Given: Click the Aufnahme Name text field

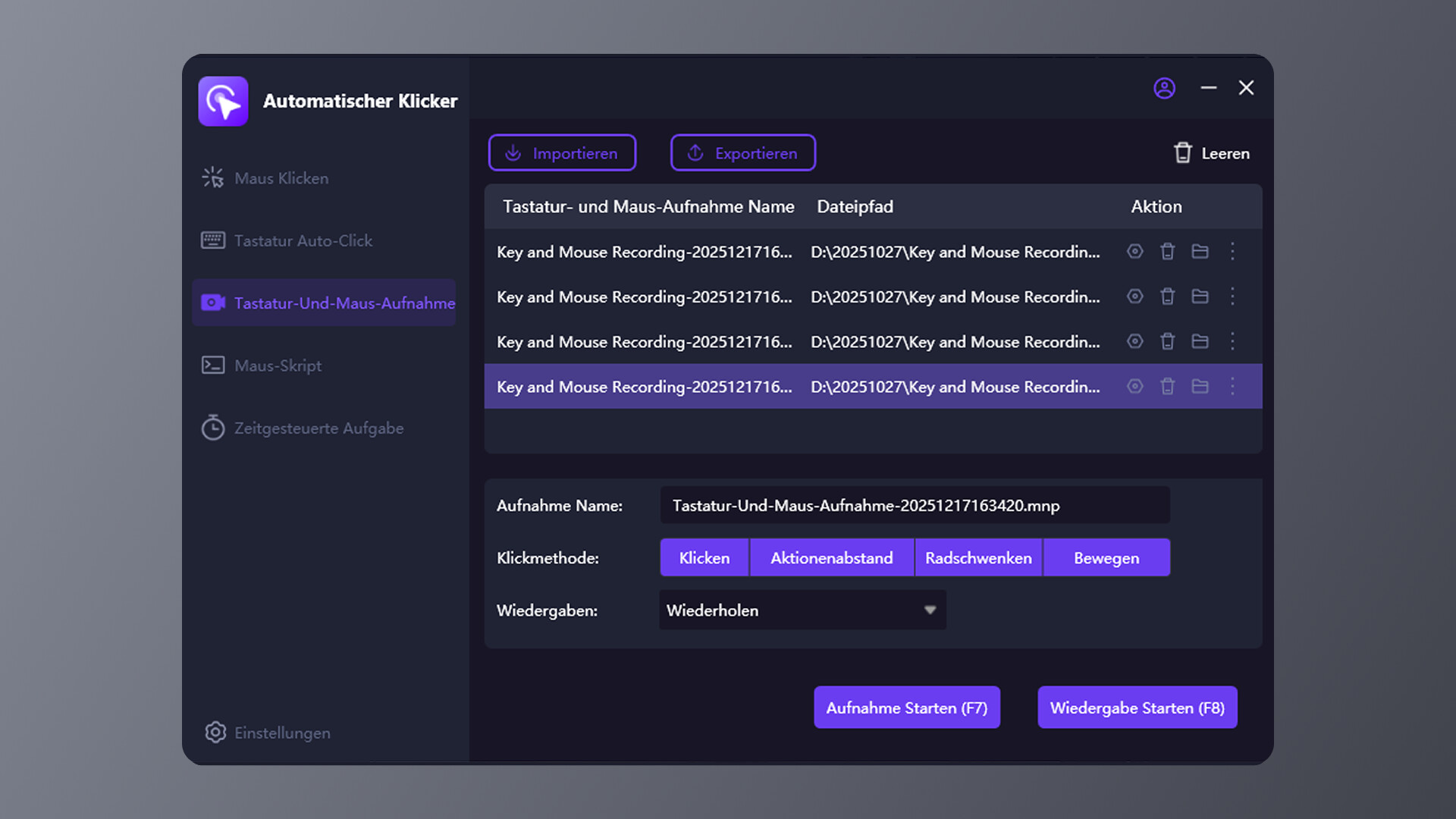Looking at the screenshot, I should tap(914, 505).
